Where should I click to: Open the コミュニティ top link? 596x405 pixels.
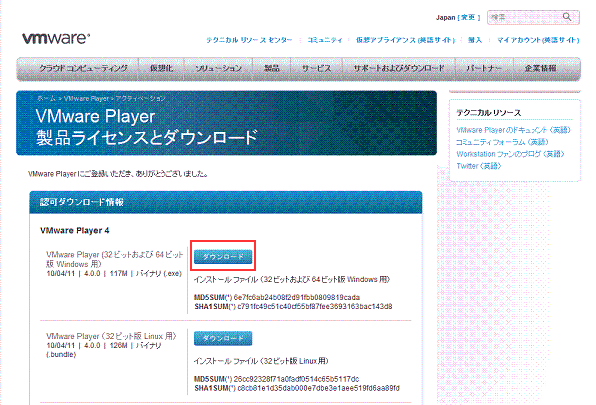(x=325, y=40)
